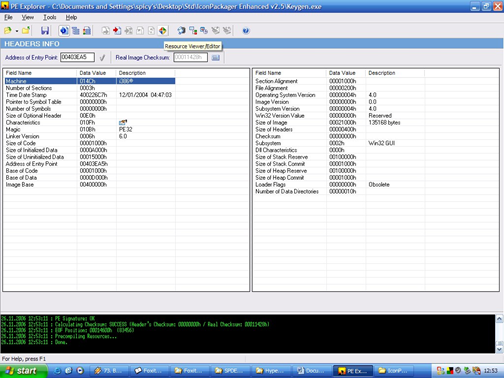
Task: Click the right pane Description column header
Action: tap(395, 73)
